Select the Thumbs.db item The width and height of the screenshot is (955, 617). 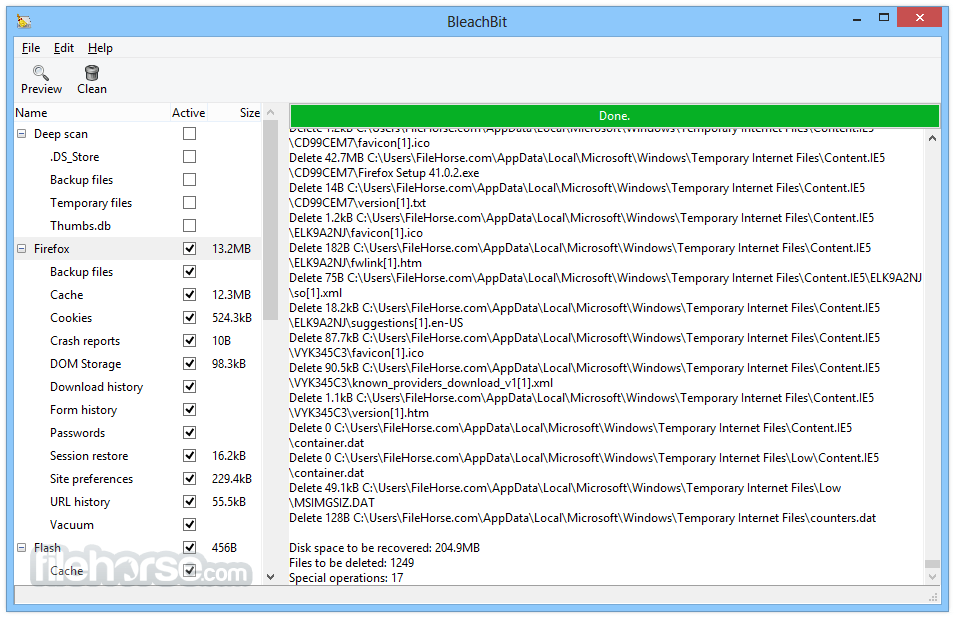click(80, 226)
